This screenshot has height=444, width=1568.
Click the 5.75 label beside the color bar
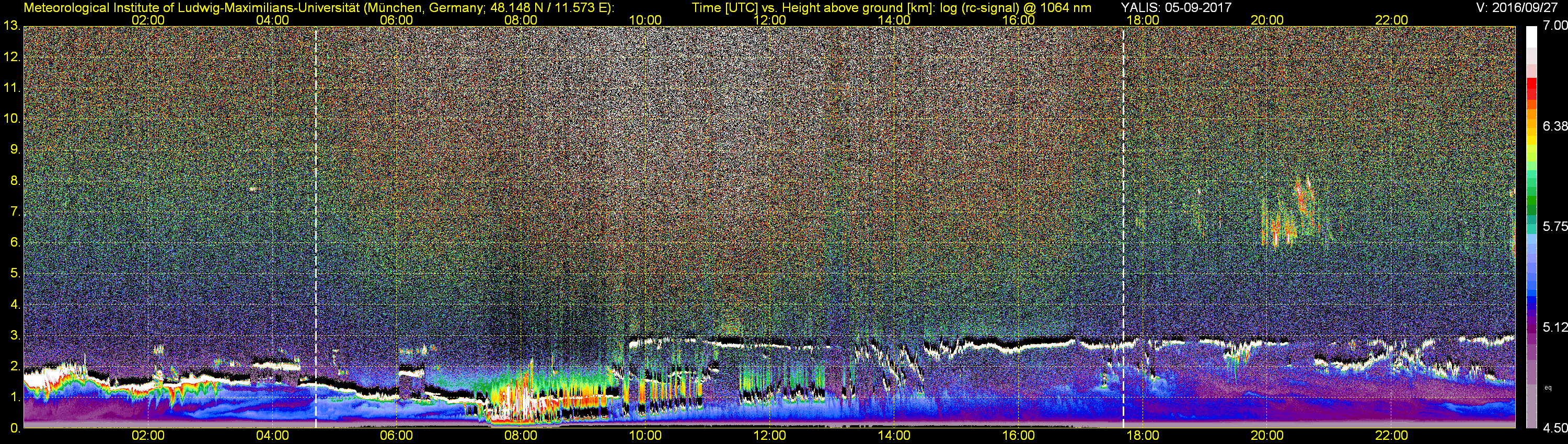click(x=1554, y=226)
